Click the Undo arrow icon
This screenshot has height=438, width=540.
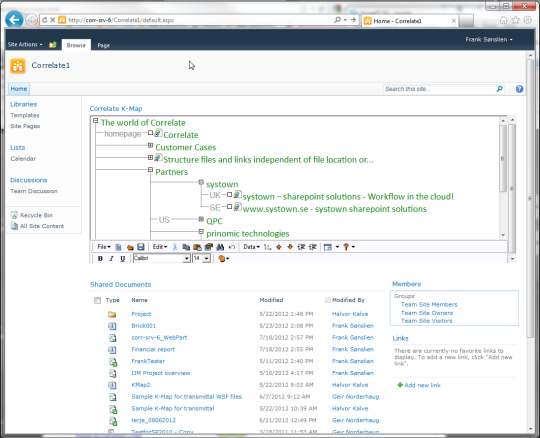(232, 247)
